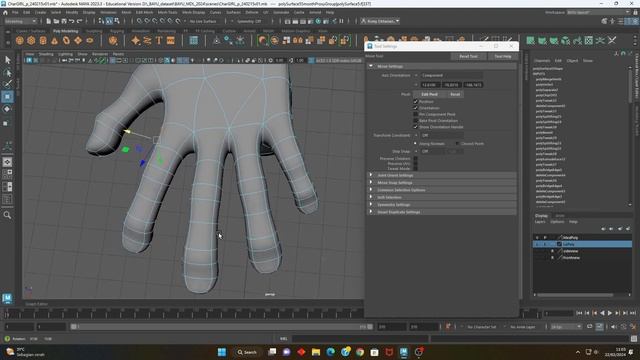
Task: Activate the Move tool in toolbox
Action: tap(7, 97)
